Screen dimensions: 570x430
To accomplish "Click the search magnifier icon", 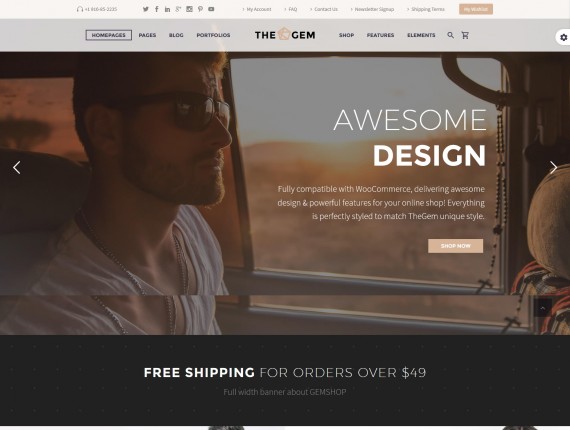I will [450, 35].
